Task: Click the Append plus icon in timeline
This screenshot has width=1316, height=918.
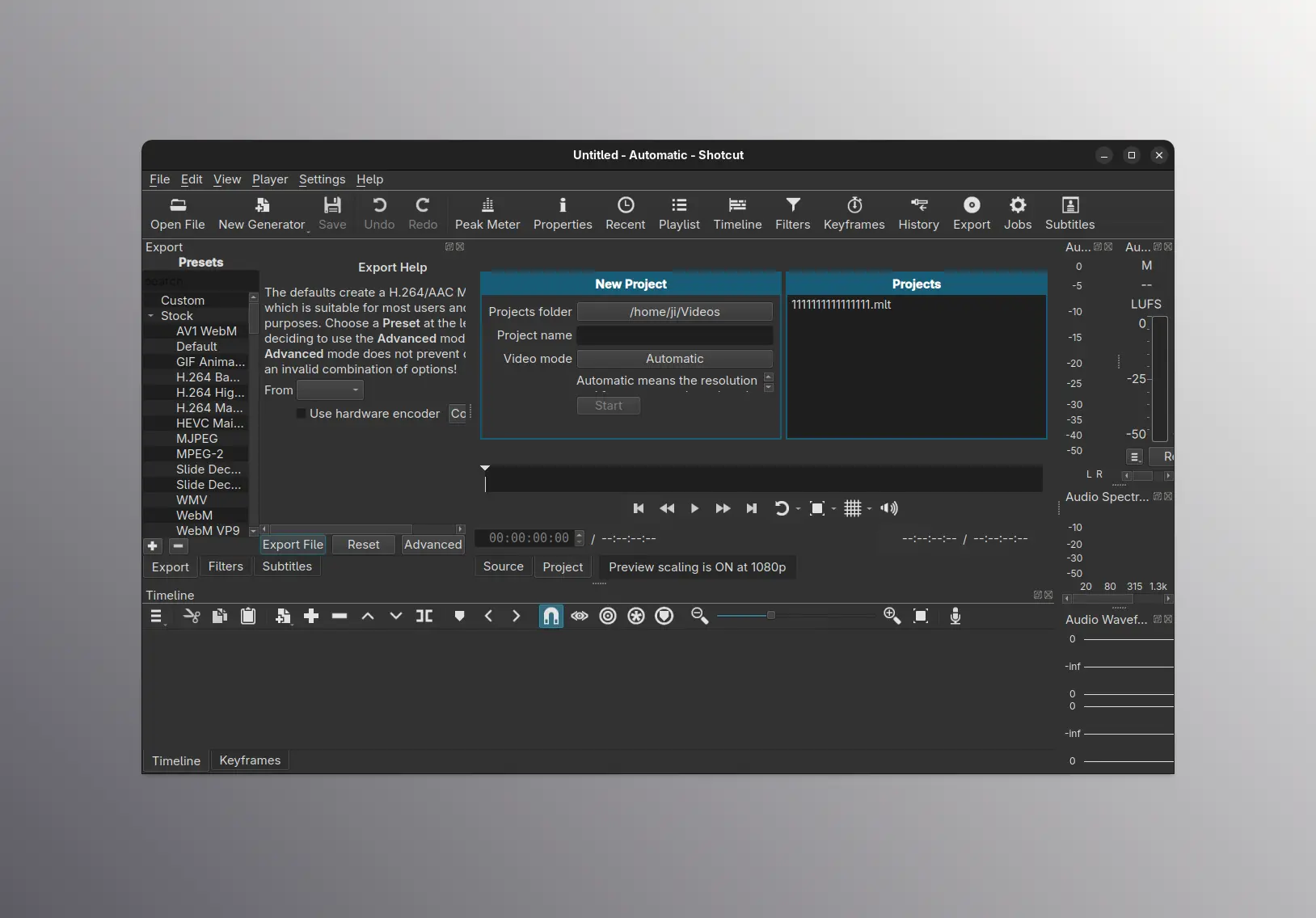Action: (x=311, y=617)
